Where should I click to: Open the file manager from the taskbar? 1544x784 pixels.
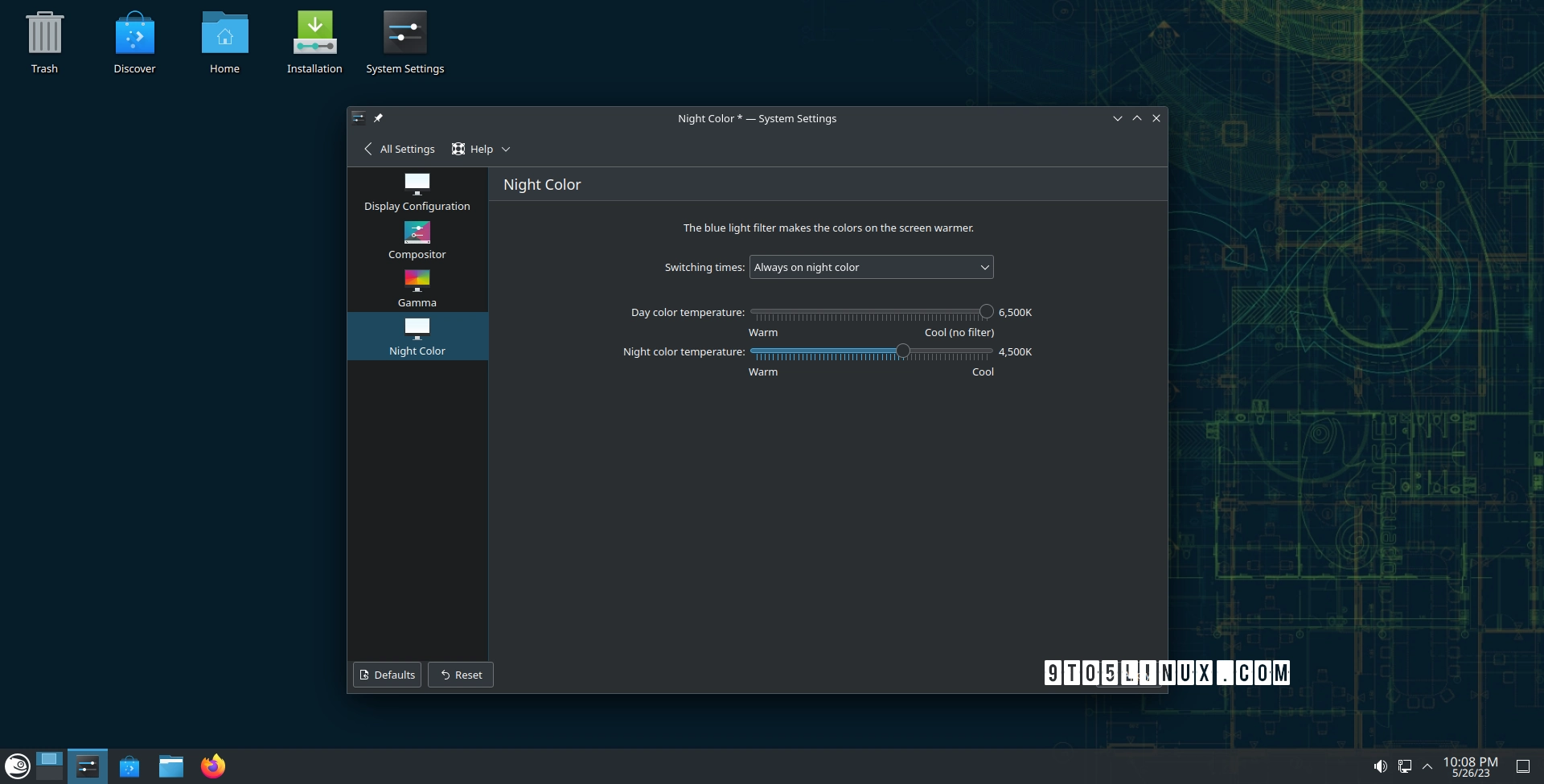tap(170, 766)
